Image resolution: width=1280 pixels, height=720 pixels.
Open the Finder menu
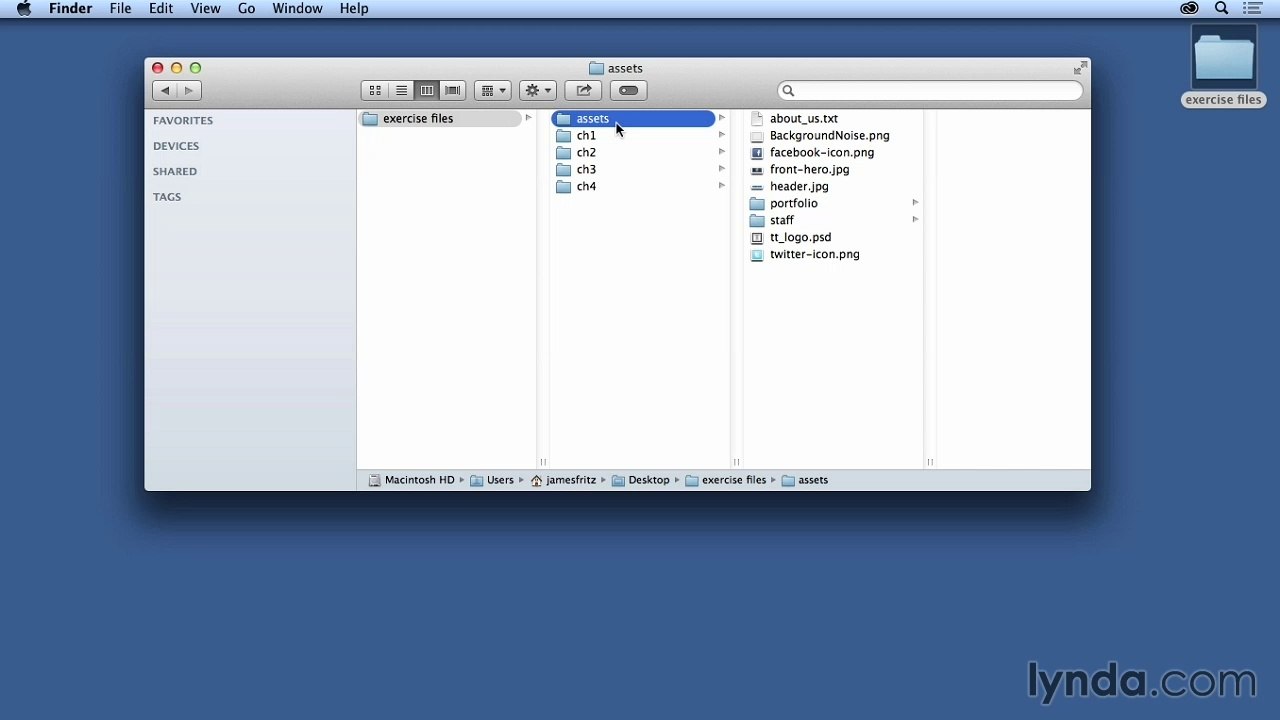pos(70,9)
